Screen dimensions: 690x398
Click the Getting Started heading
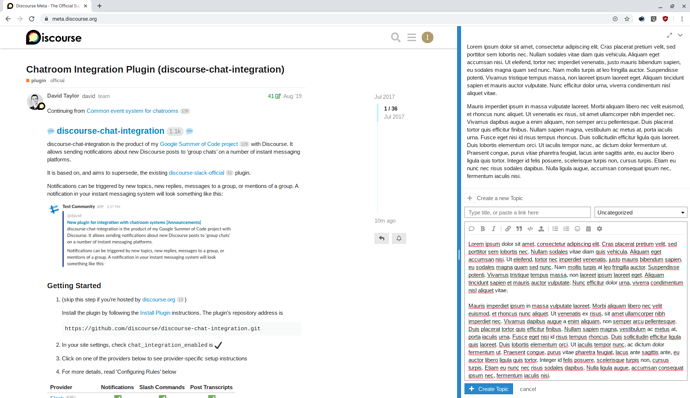[74, 286]
